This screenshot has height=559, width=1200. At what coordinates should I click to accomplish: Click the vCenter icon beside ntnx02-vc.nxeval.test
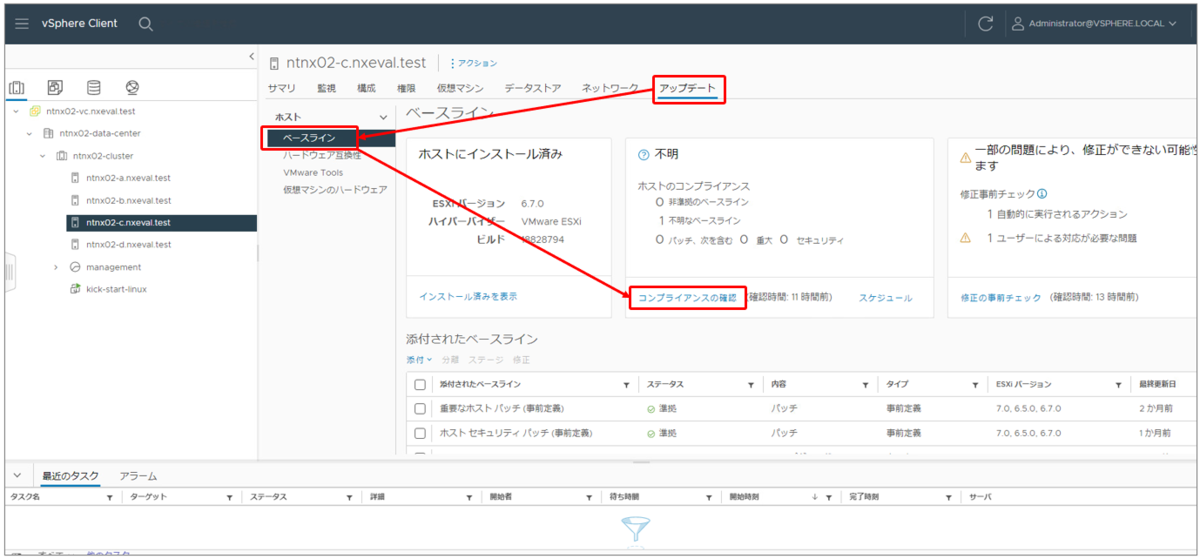tap(35, 112)
